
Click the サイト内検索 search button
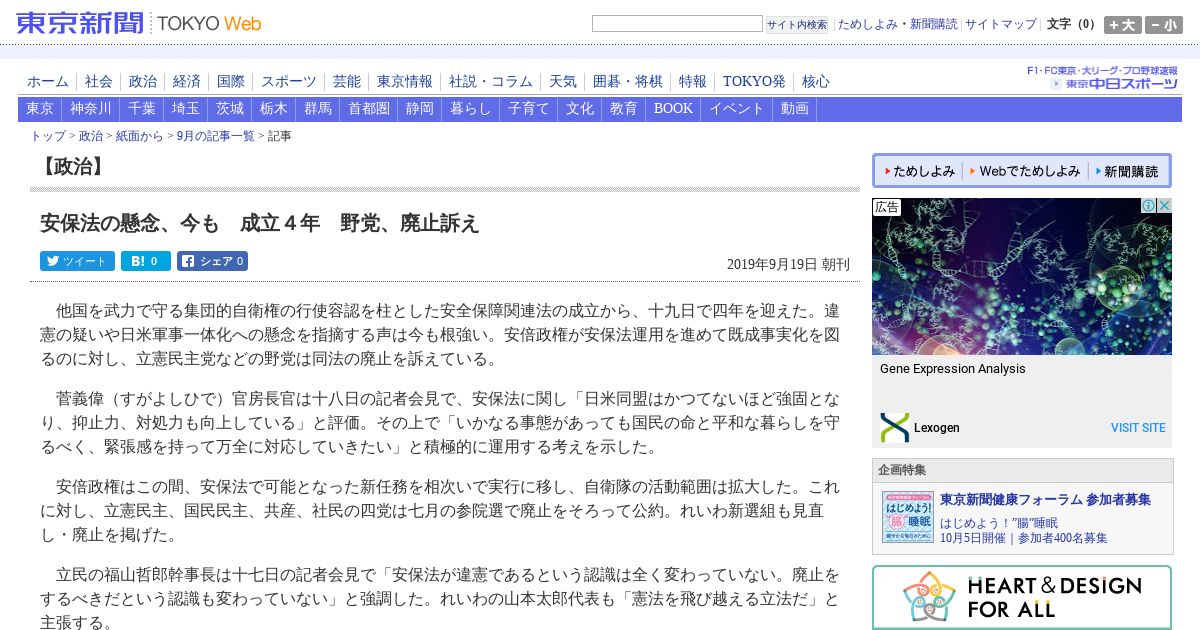click(x=797, y=25)
